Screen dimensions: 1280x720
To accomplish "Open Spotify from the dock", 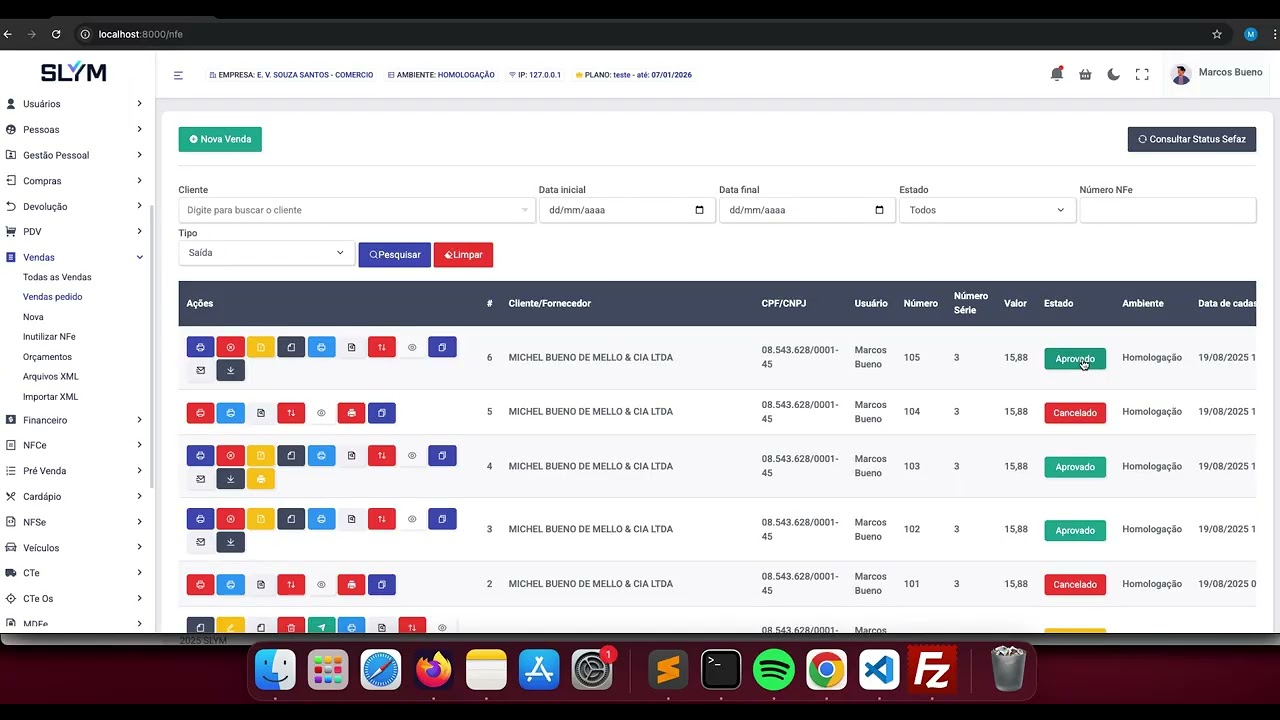I will click(x=773, y=669).
